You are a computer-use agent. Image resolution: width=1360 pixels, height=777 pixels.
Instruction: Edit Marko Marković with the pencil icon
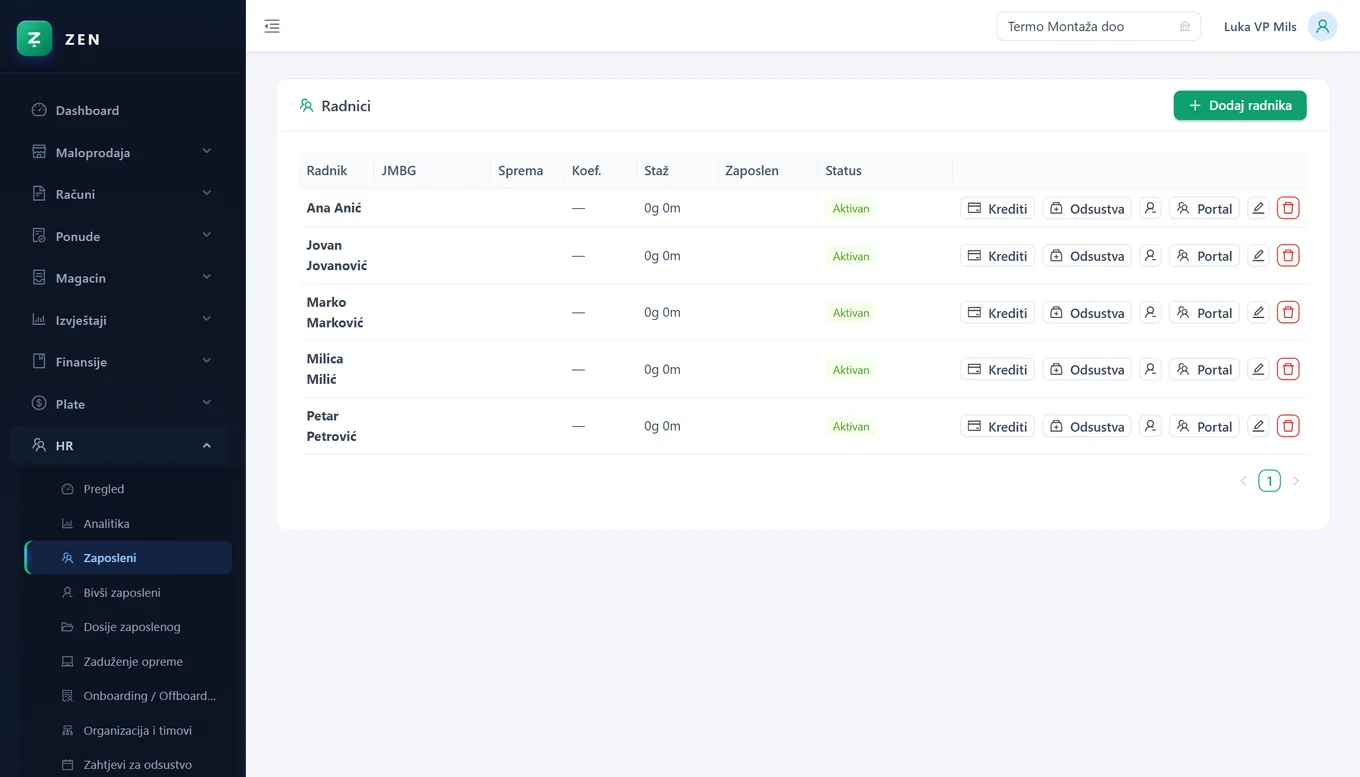click(1258, 312)
